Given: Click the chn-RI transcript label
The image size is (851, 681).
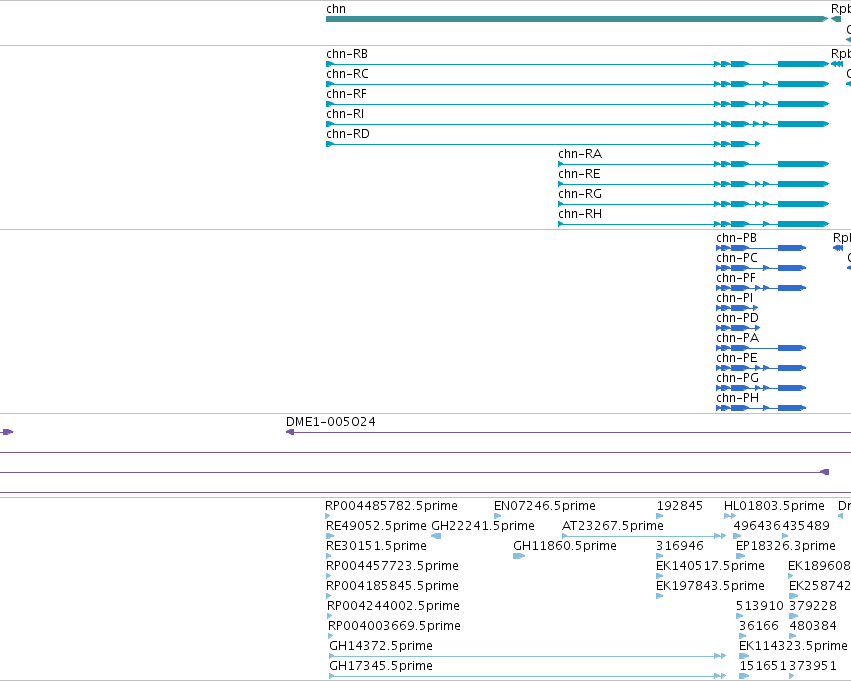Looking at the screenshot, I should 345,114.
